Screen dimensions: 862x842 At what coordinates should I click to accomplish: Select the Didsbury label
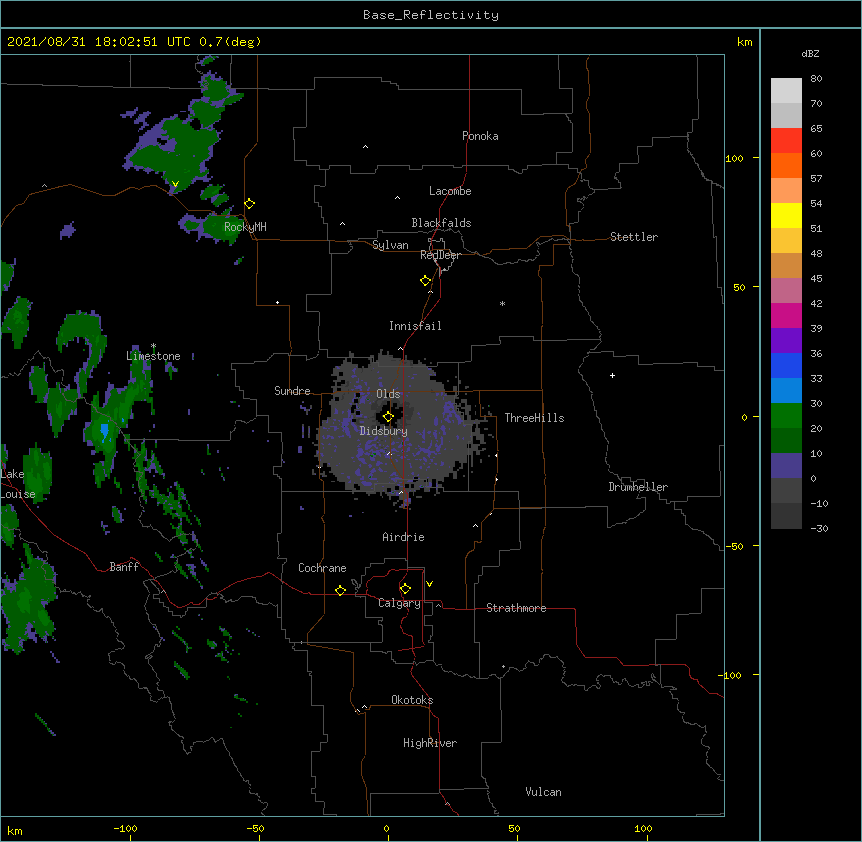click(x=384, y=431)
